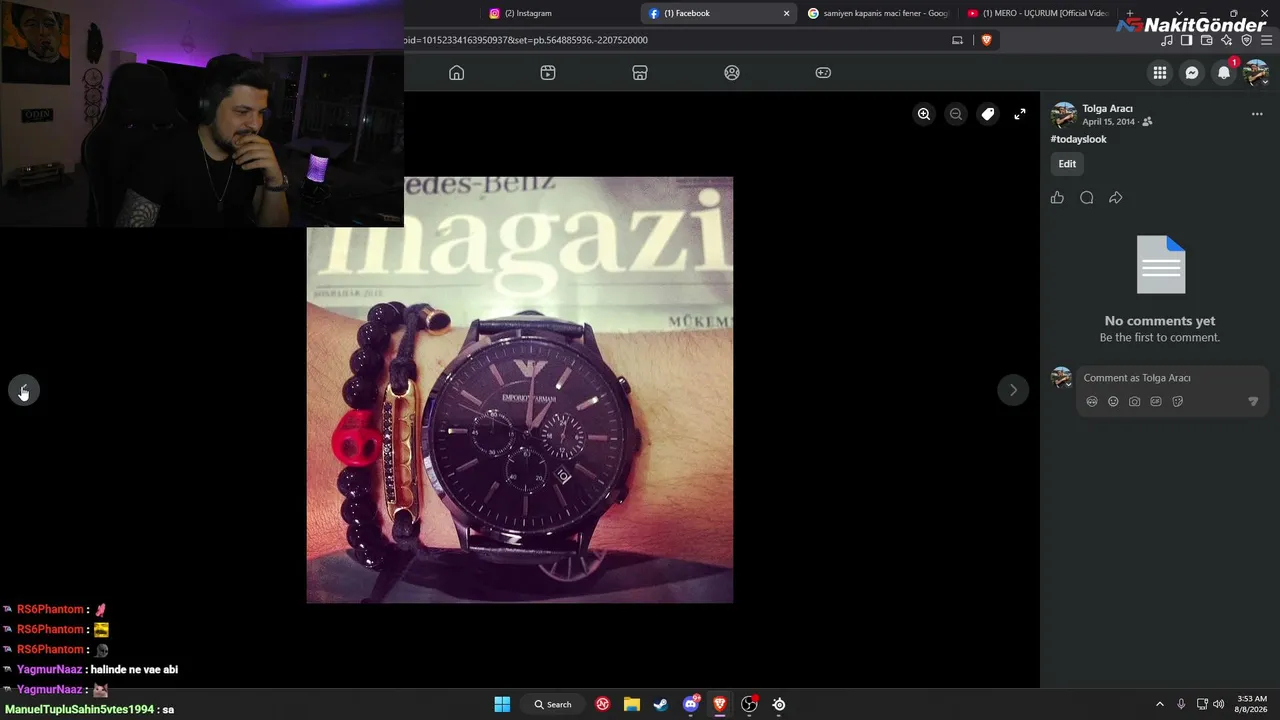Image resolution: width=1280 pixels, height=720 pixels.
Task: Enter fullscreen photo view
Action: [x=1020, y=114]
